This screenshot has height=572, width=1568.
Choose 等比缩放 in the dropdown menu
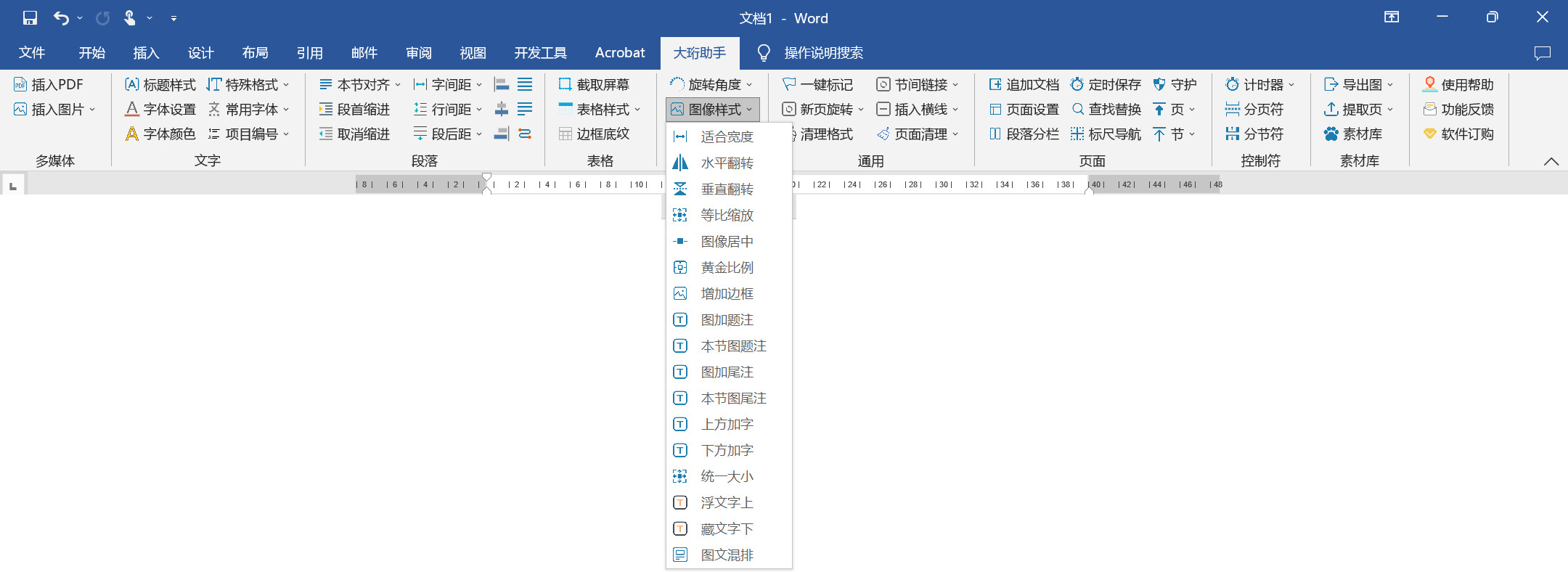[729, 216]
